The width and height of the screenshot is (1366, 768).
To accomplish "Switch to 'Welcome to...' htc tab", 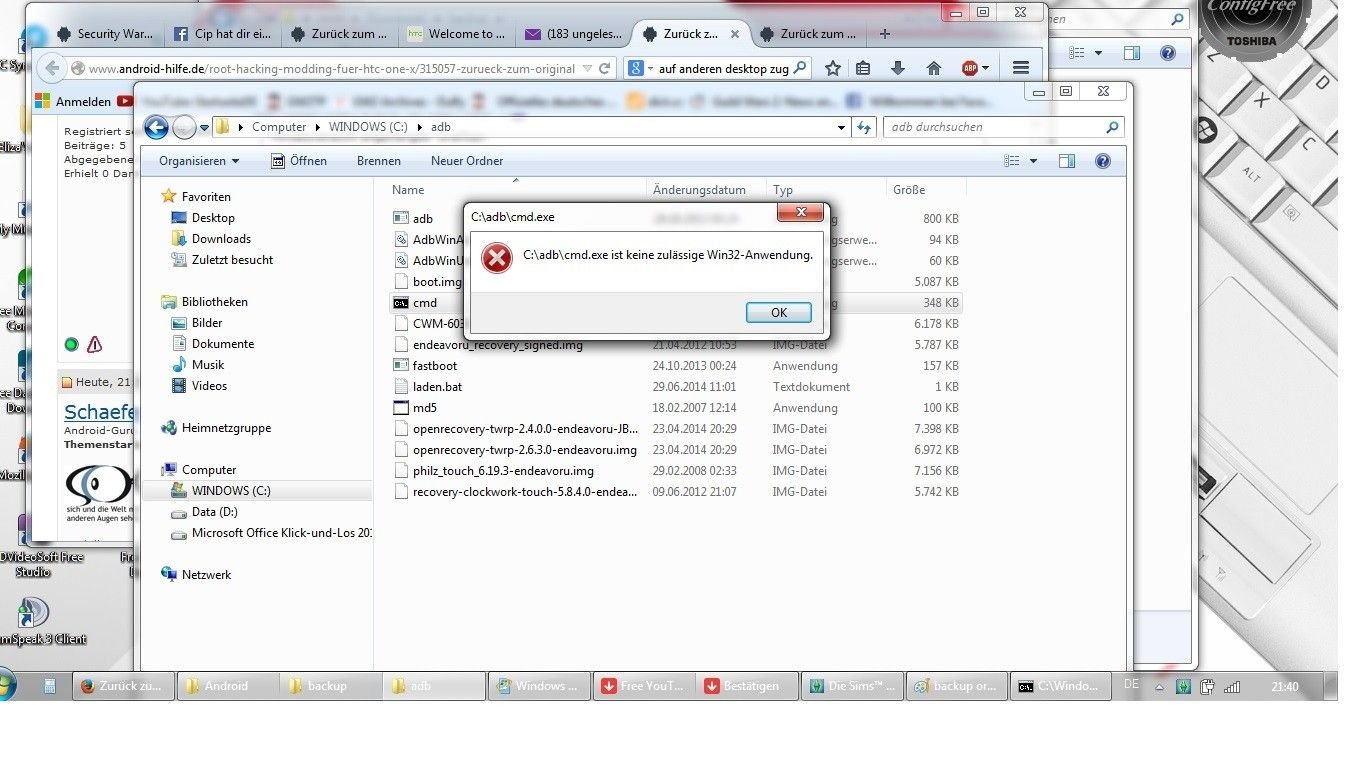I will click(458, 34).
